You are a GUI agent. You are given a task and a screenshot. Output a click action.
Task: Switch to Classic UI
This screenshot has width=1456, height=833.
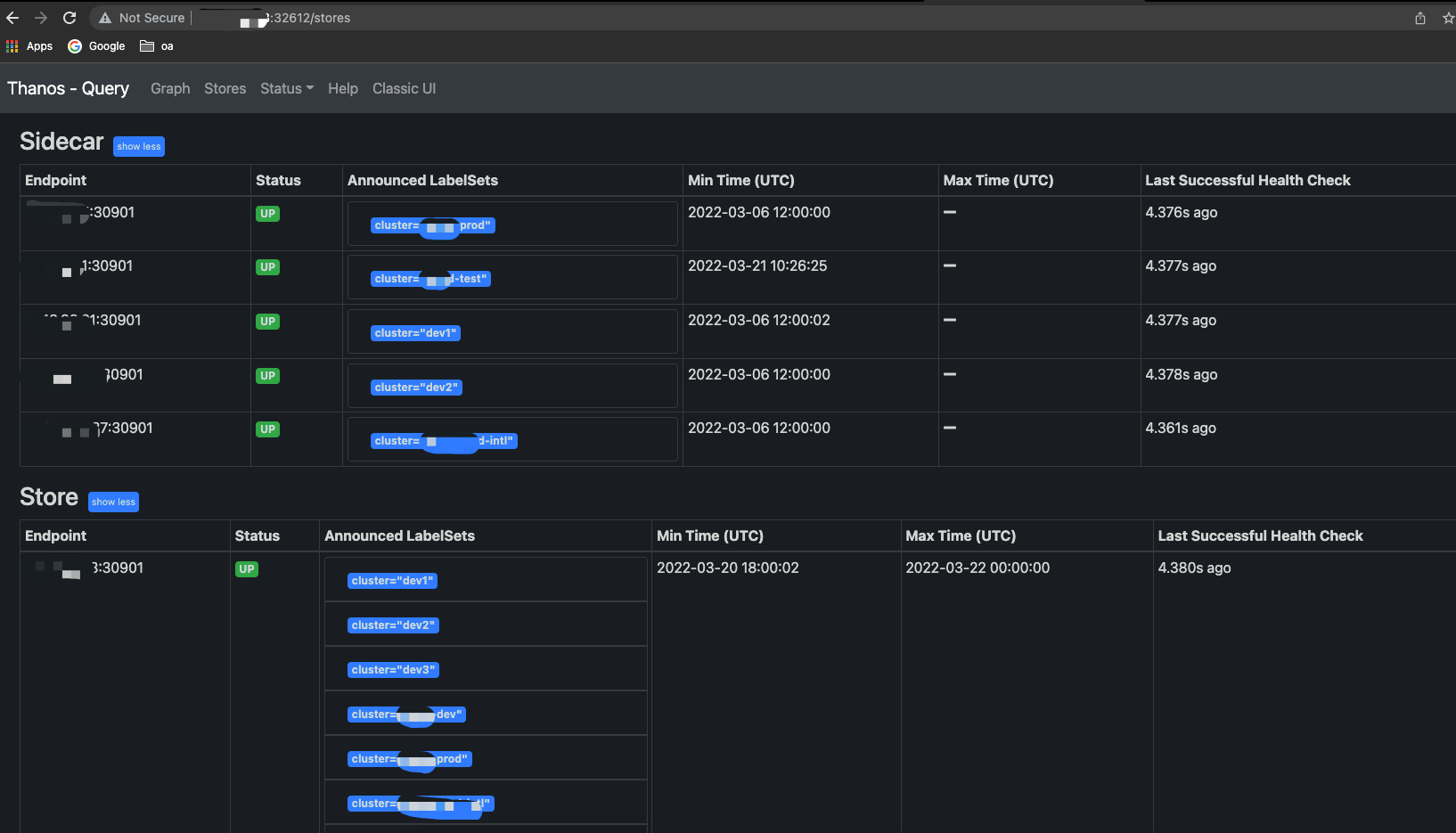tap(404, 88)
